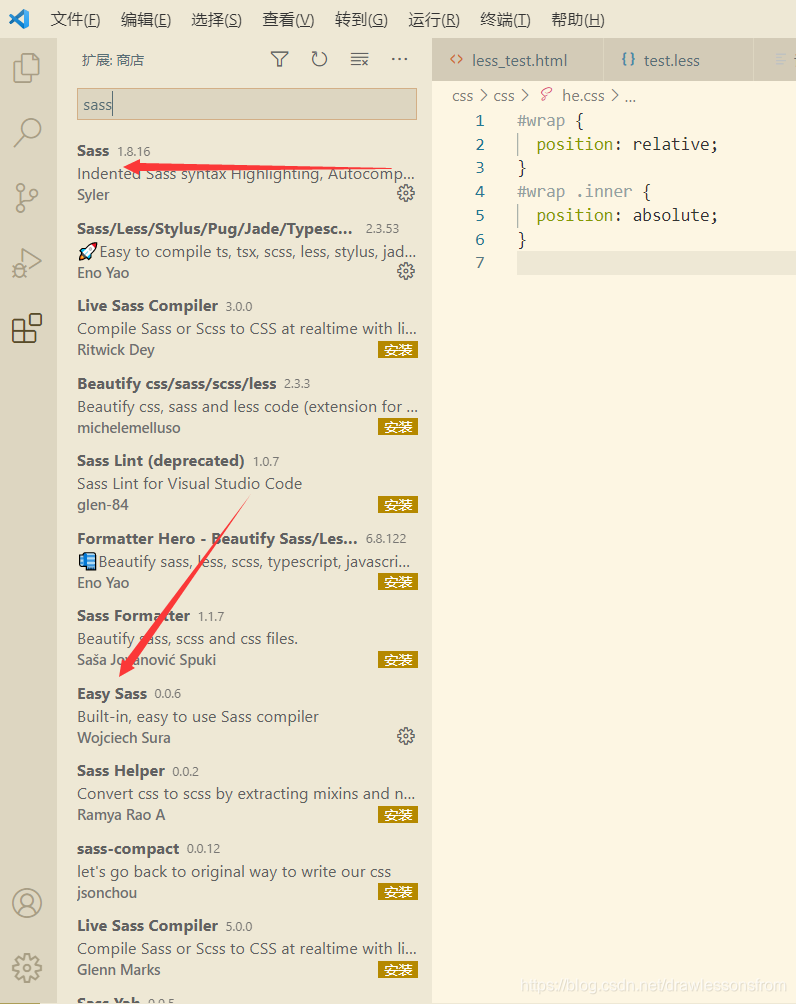Open the Manage gear in activity bar
Viewport: 796px width, 1004px height.
(x=27, y=968)
